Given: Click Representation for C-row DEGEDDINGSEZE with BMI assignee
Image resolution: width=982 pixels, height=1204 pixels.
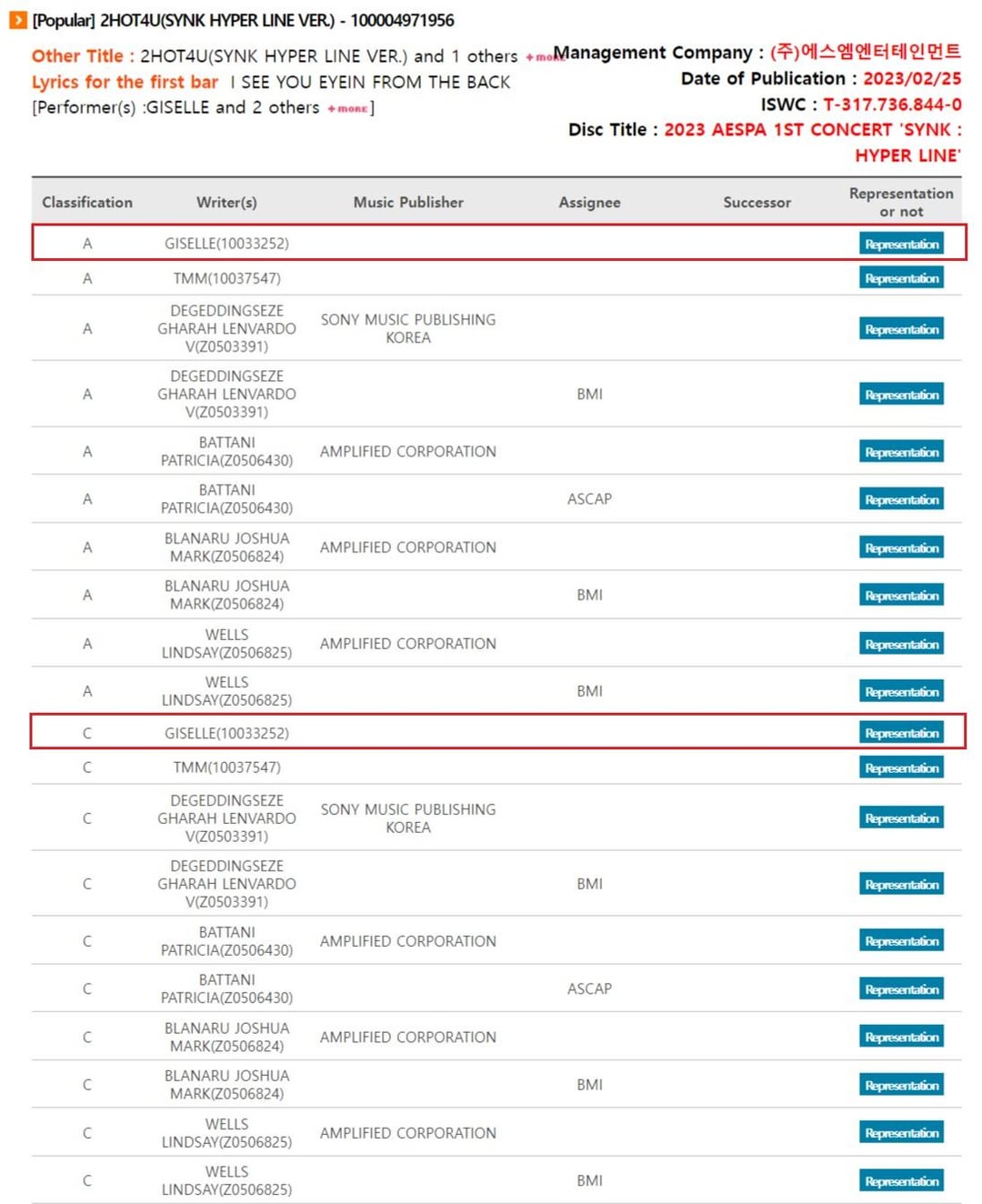Looking at the screenshot, I should coord(900,884).
